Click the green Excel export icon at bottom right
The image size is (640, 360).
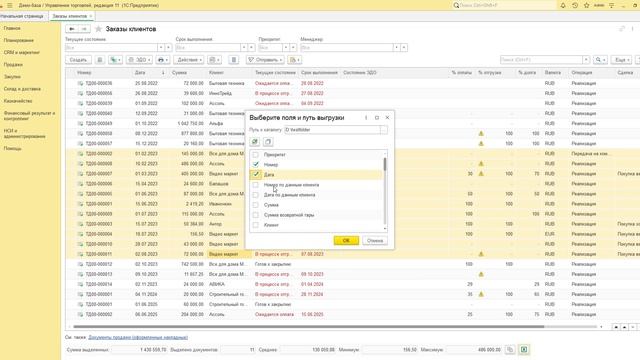[x=524, y=349]
